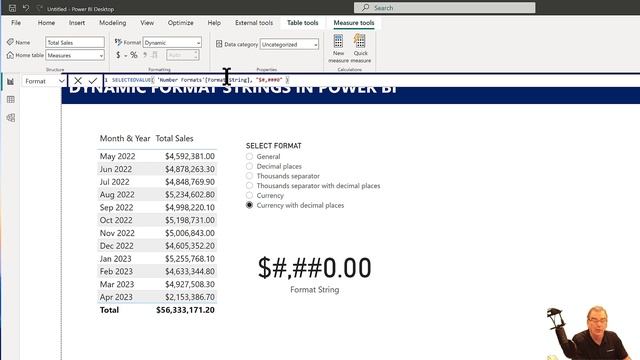The height and width of the screenshot is (360, 640).
Task: Select the Currency option
Action: 249,196
